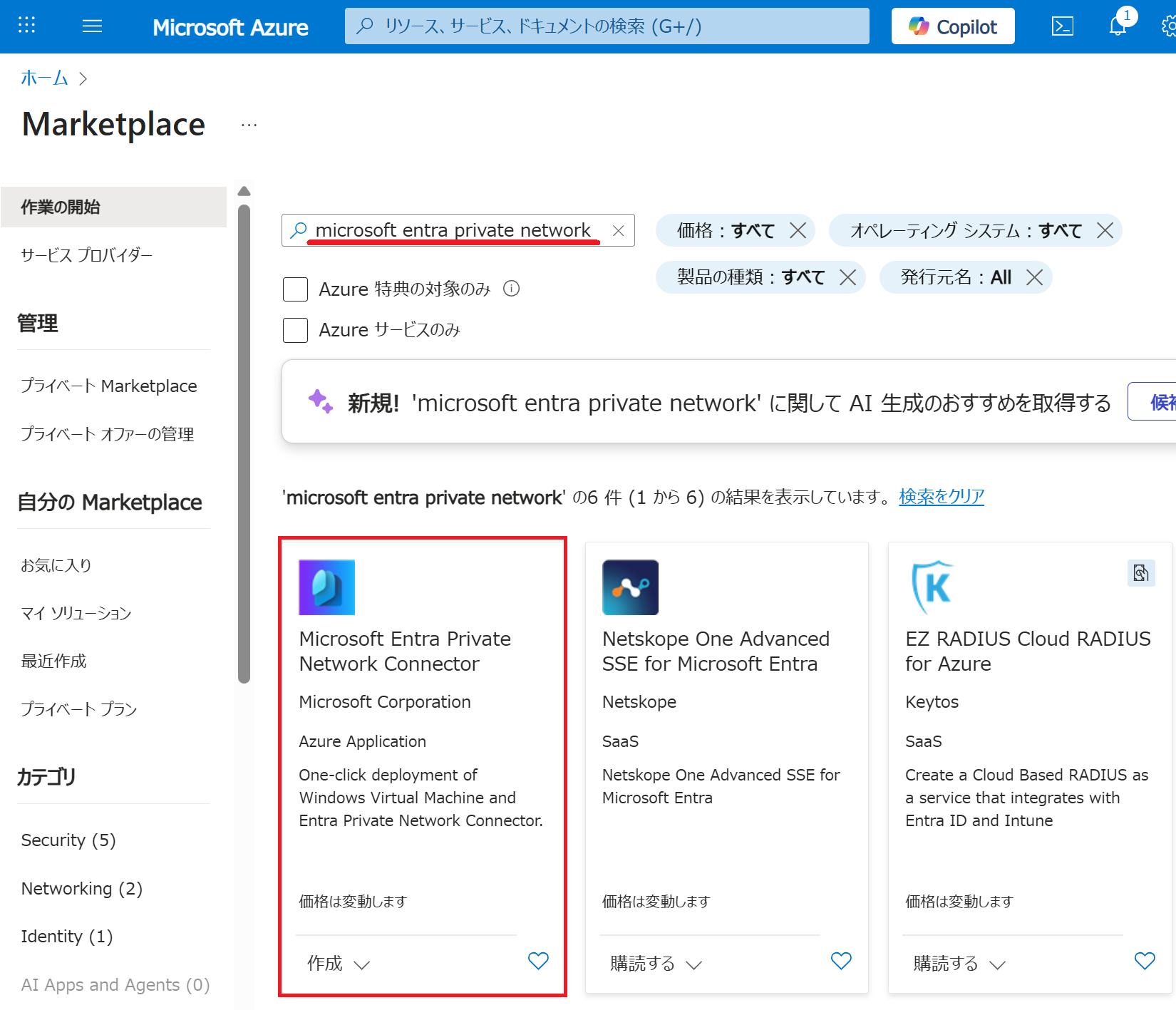The height and width of the screenshot is (1010, 1176).
Task: Click the 検索をクリア link
Action: [x=942, y=496]
